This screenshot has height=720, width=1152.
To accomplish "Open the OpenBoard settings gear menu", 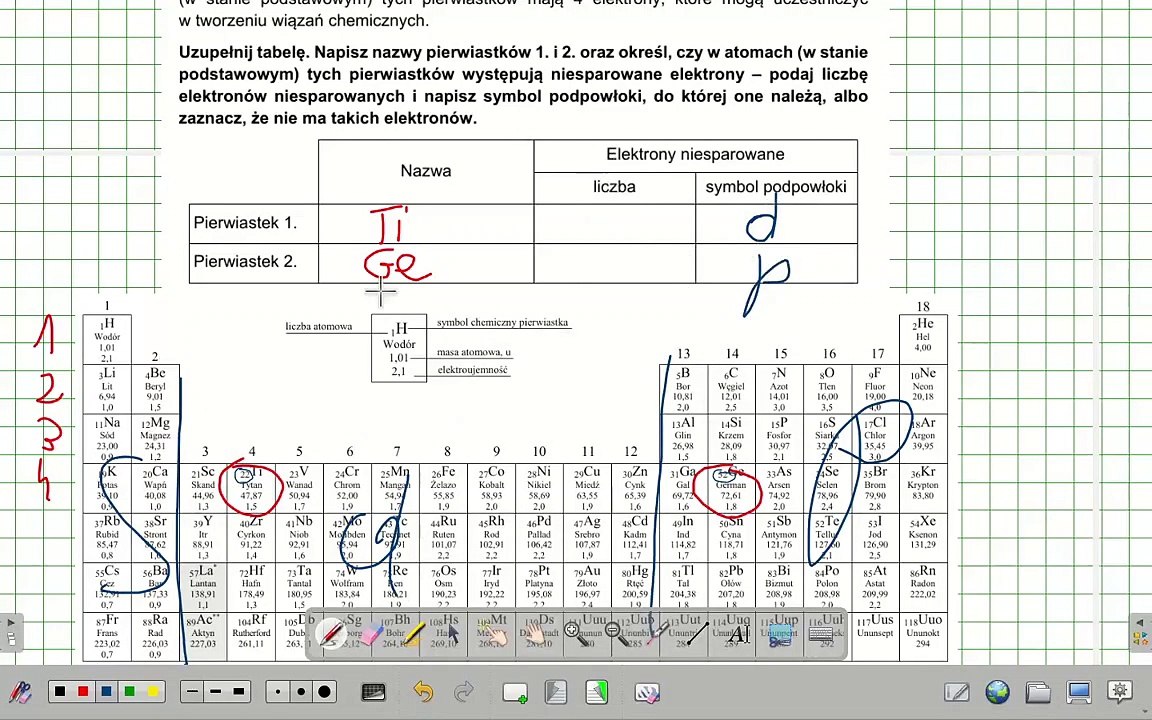I will (x=1120, y=691).
